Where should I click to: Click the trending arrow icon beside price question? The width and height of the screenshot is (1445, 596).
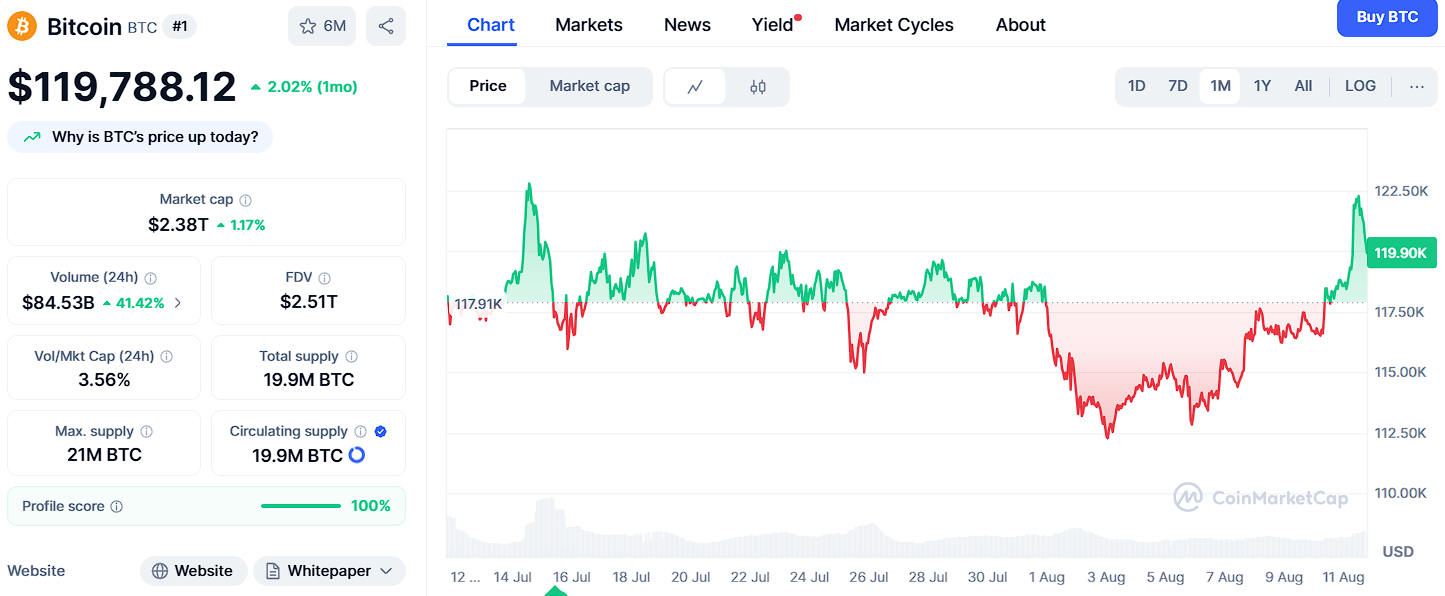click(x=33, y=137)
